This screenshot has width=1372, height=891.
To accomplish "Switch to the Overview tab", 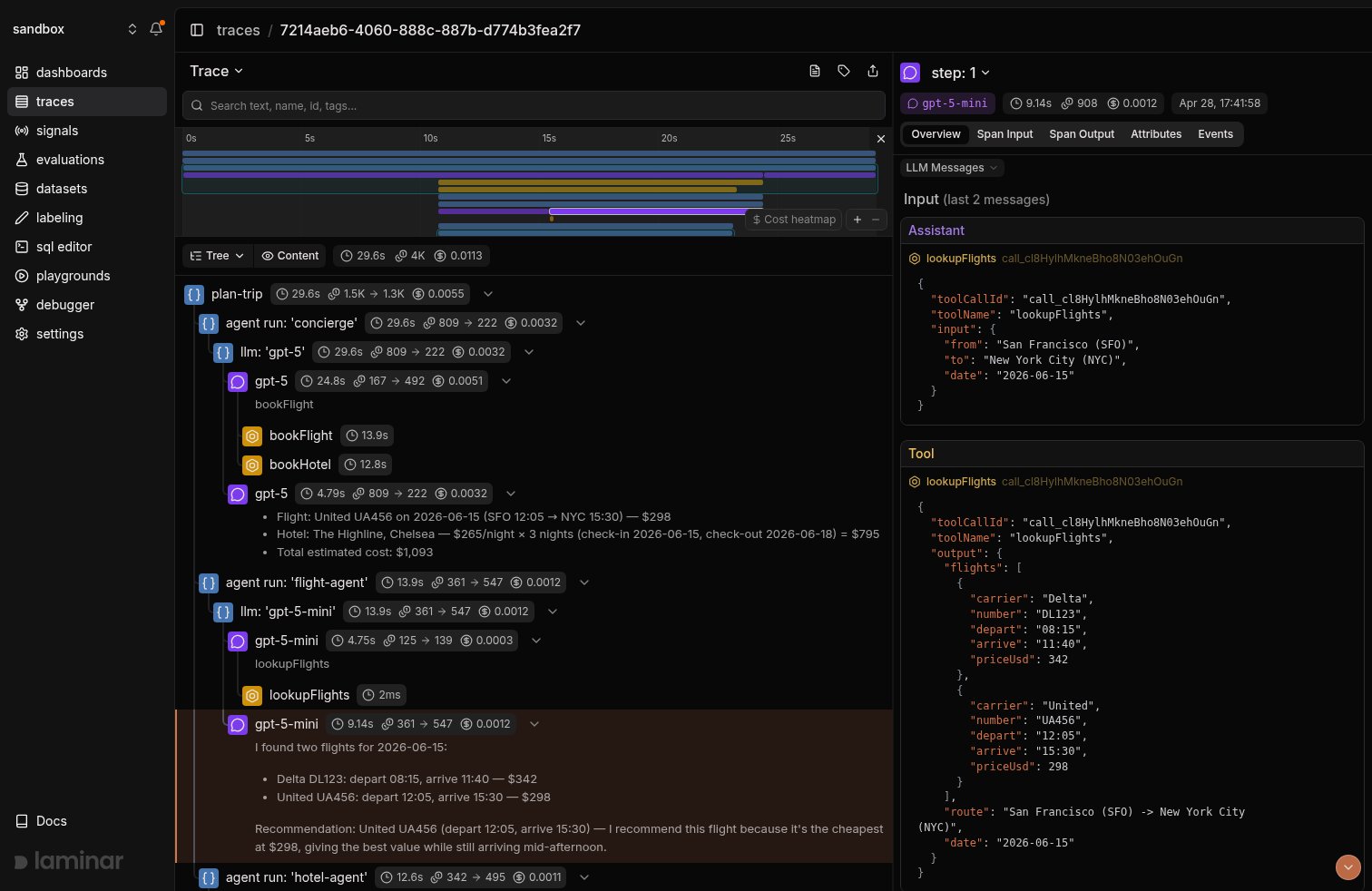I will click(936, 134).
